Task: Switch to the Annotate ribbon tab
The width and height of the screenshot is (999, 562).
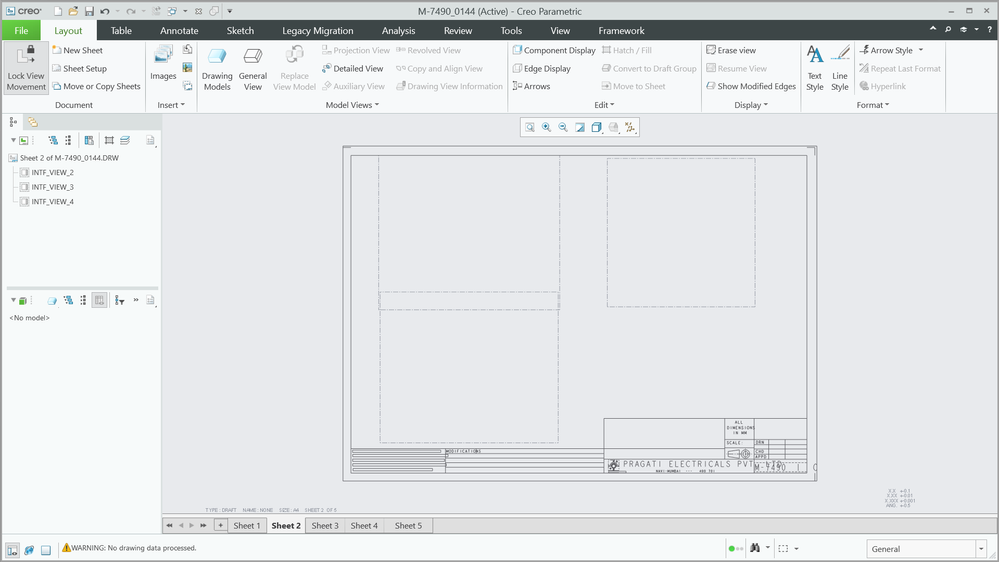Action: (179, 31)
